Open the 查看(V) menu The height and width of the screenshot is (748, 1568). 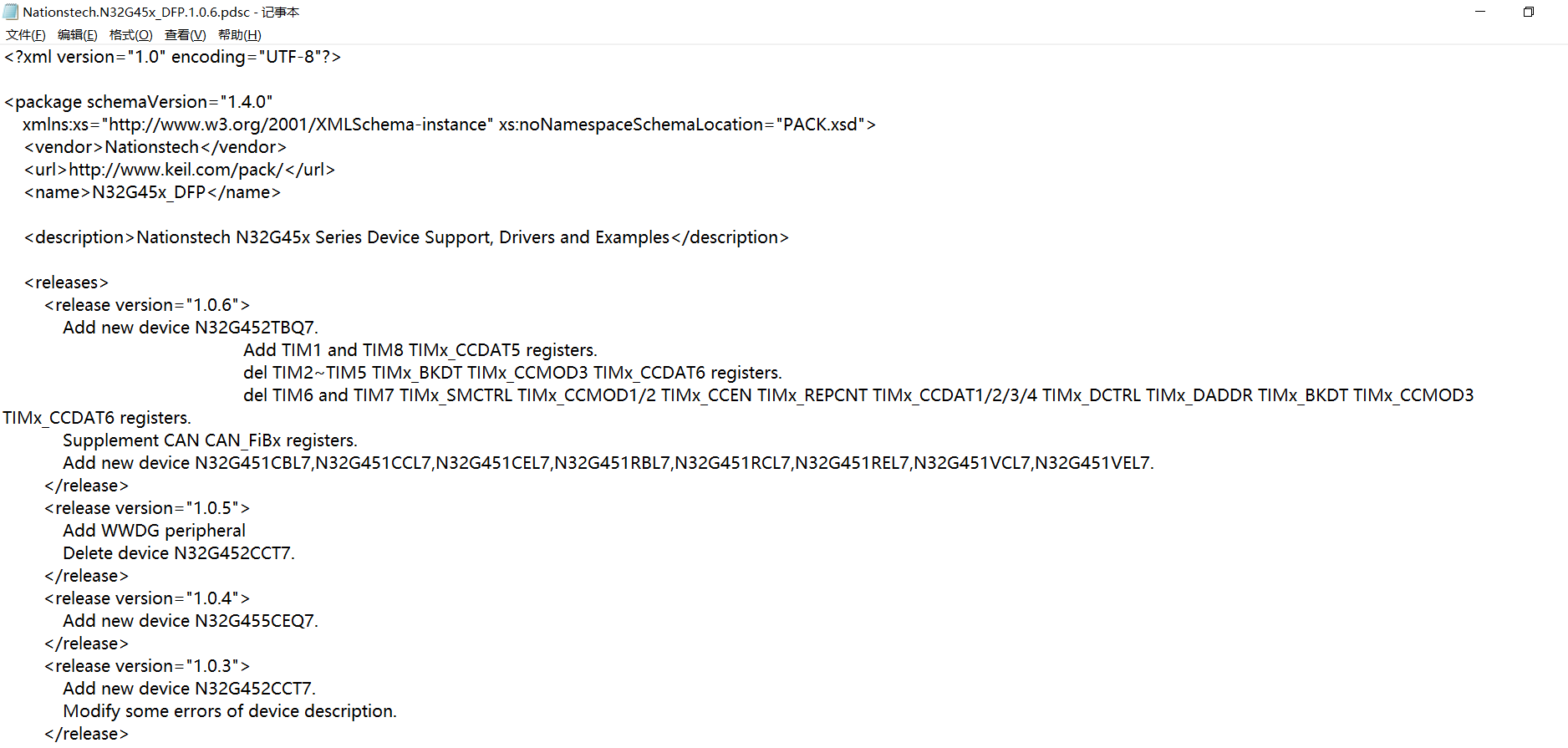point(185,35)
